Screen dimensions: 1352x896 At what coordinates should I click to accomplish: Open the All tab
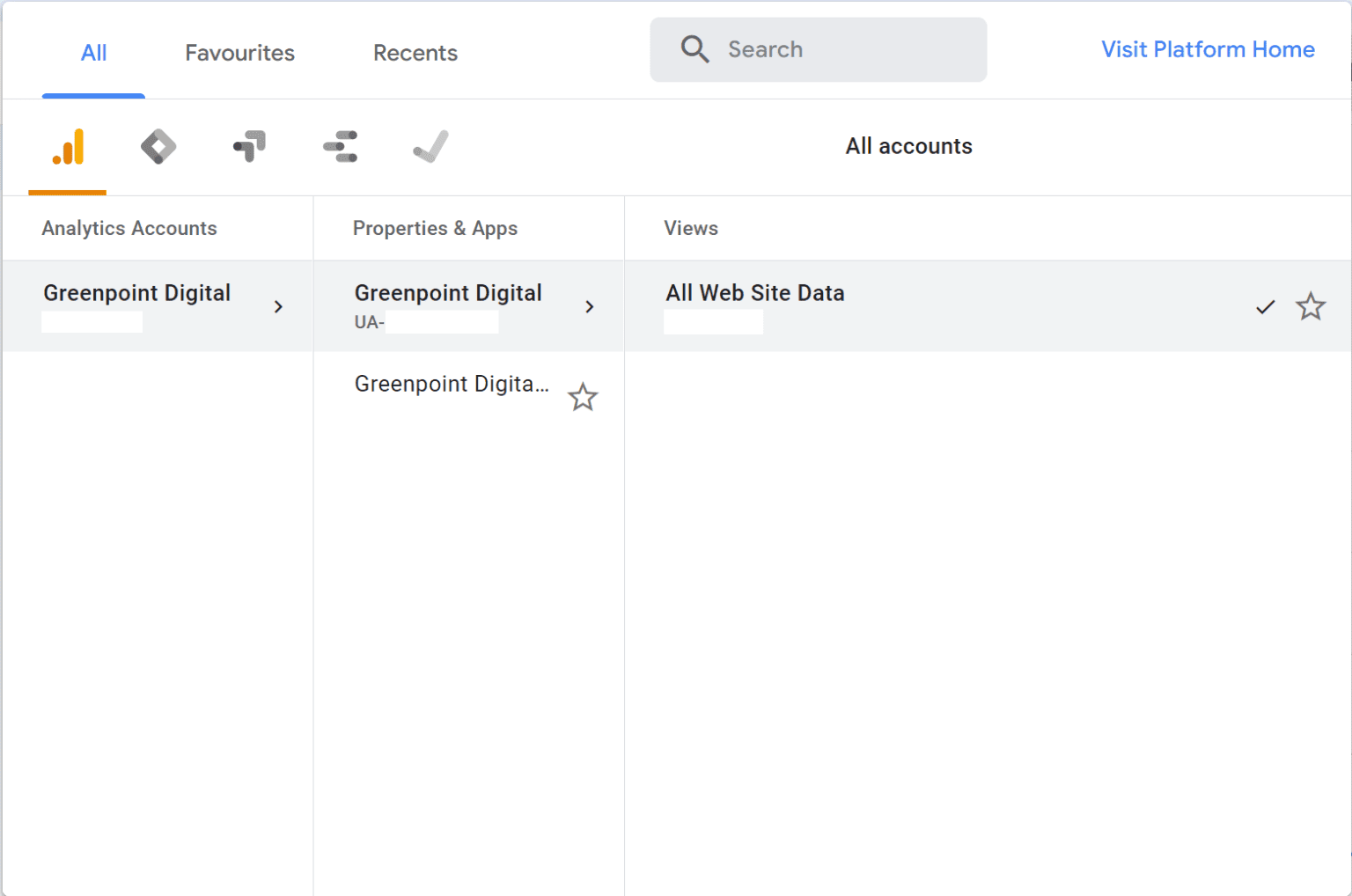point(93,53)
